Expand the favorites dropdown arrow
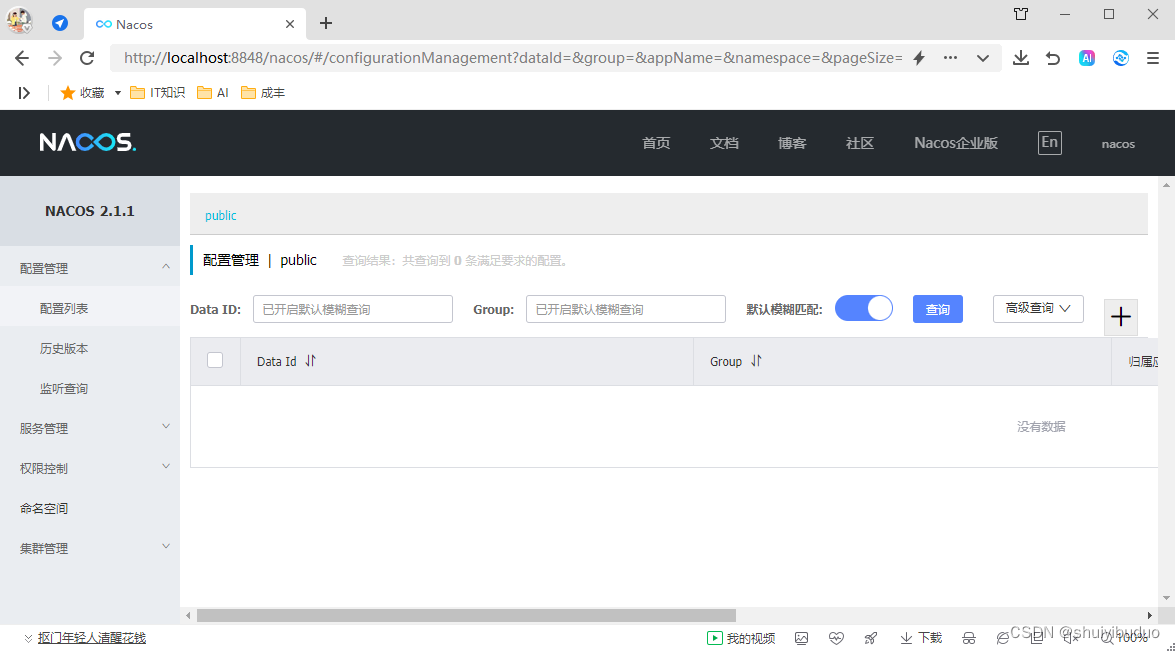 point(118,93)
